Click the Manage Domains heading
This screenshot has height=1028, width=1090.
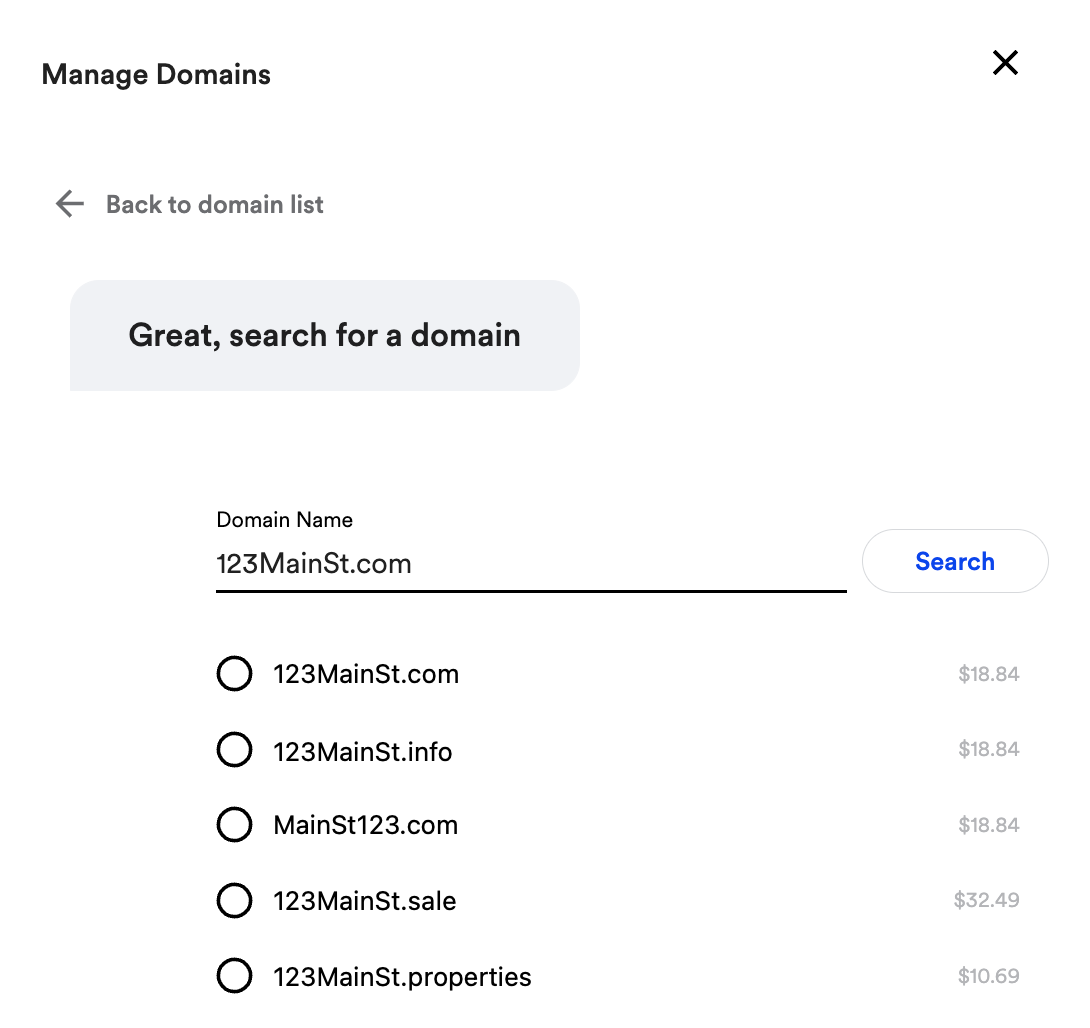coord(156,74)
